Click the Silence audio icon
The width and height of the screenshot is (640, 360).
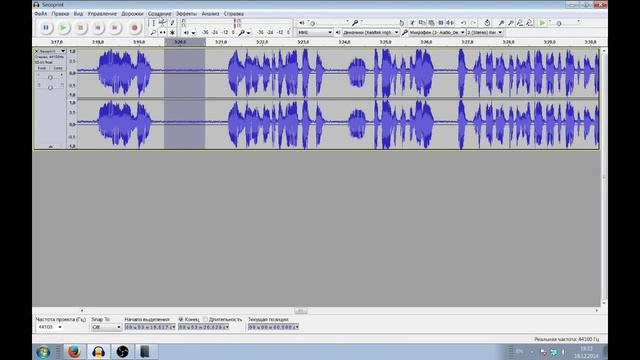tap(450, 23)
